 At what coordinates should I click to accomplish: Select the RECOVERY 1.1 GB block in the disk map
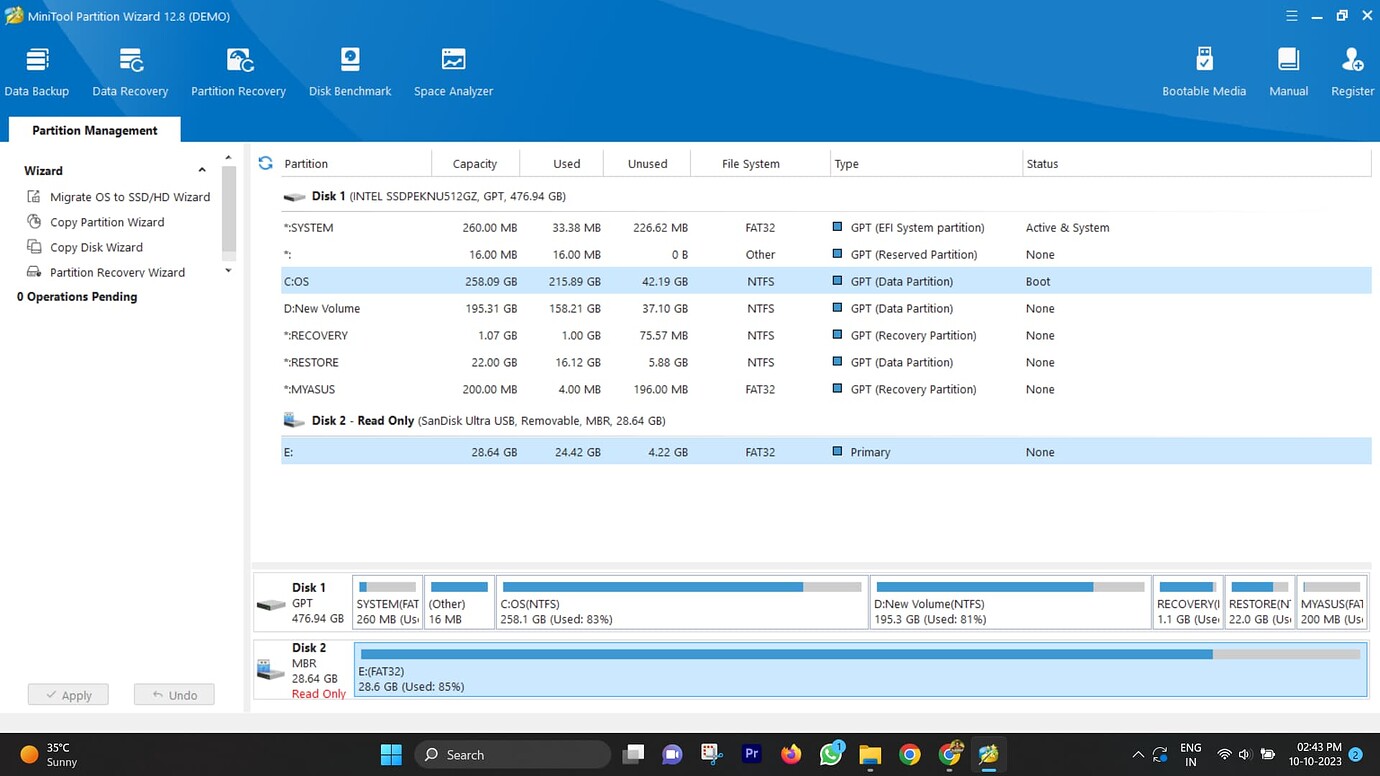(1187, 602)
